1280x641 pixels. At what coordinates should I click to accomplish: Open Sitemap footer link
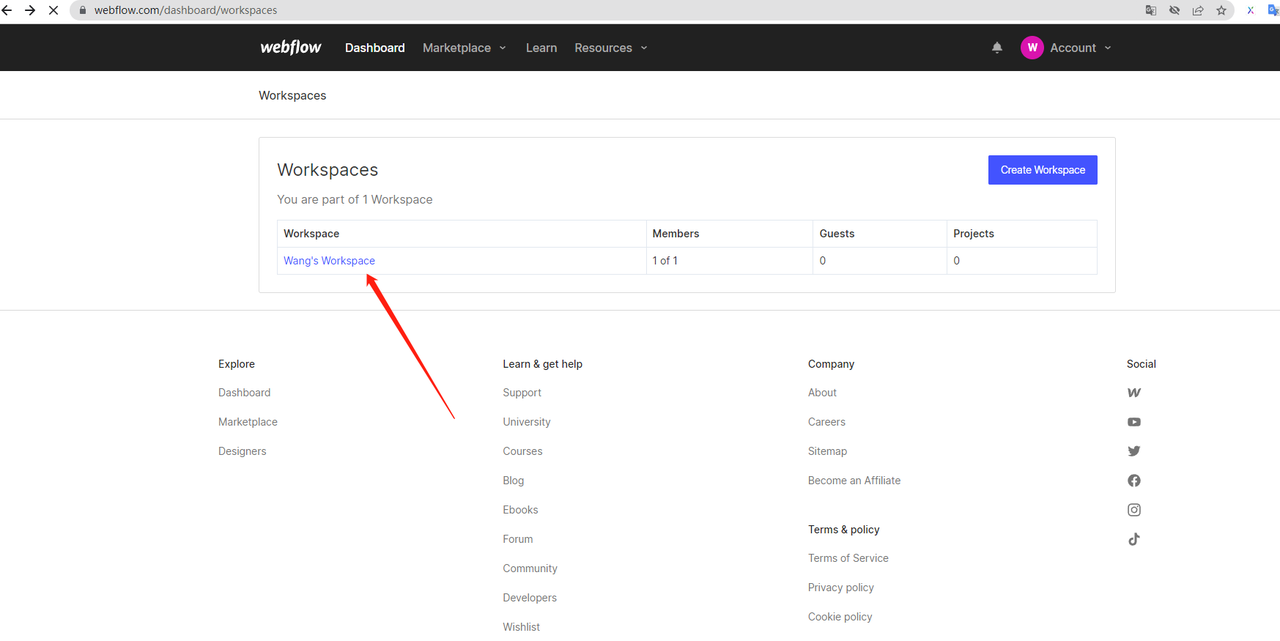click(x=827, y=451)
